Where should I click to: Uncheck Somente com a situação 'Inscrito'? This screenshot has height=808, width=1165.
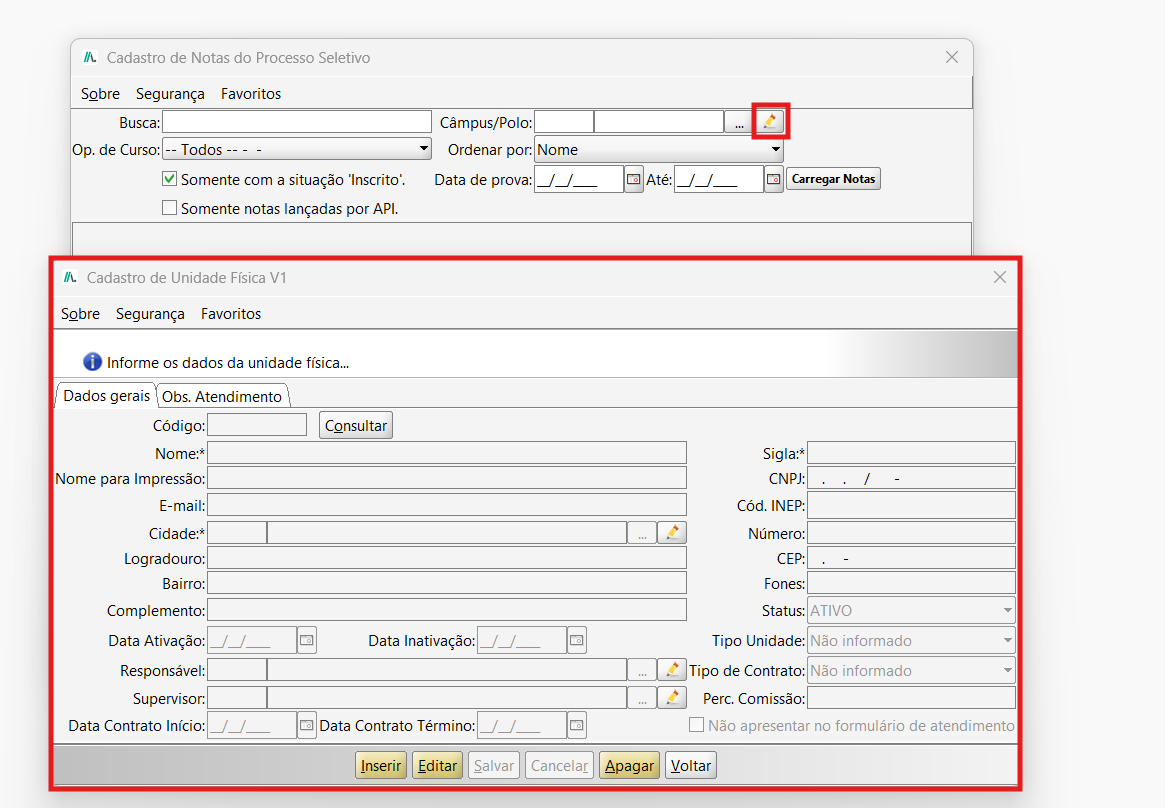pyautogui.click(x=169, y=178)
